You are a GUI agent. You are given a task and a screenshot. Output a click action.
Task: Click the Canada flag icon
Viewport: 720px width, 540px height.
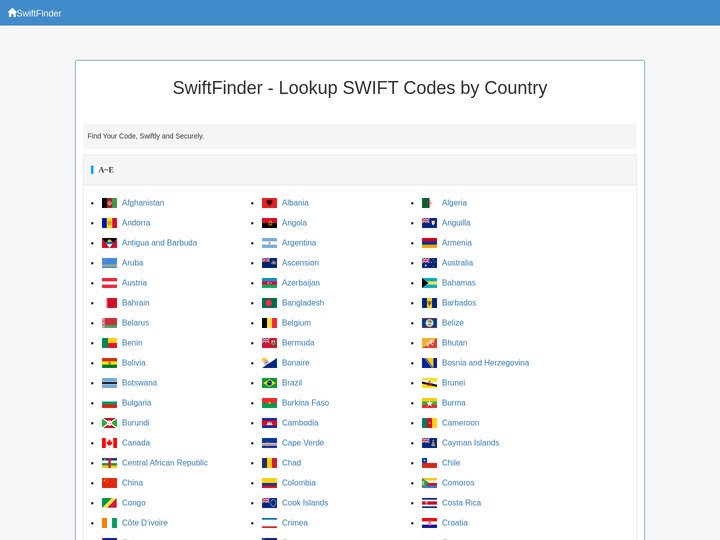[x=109, y=443]
